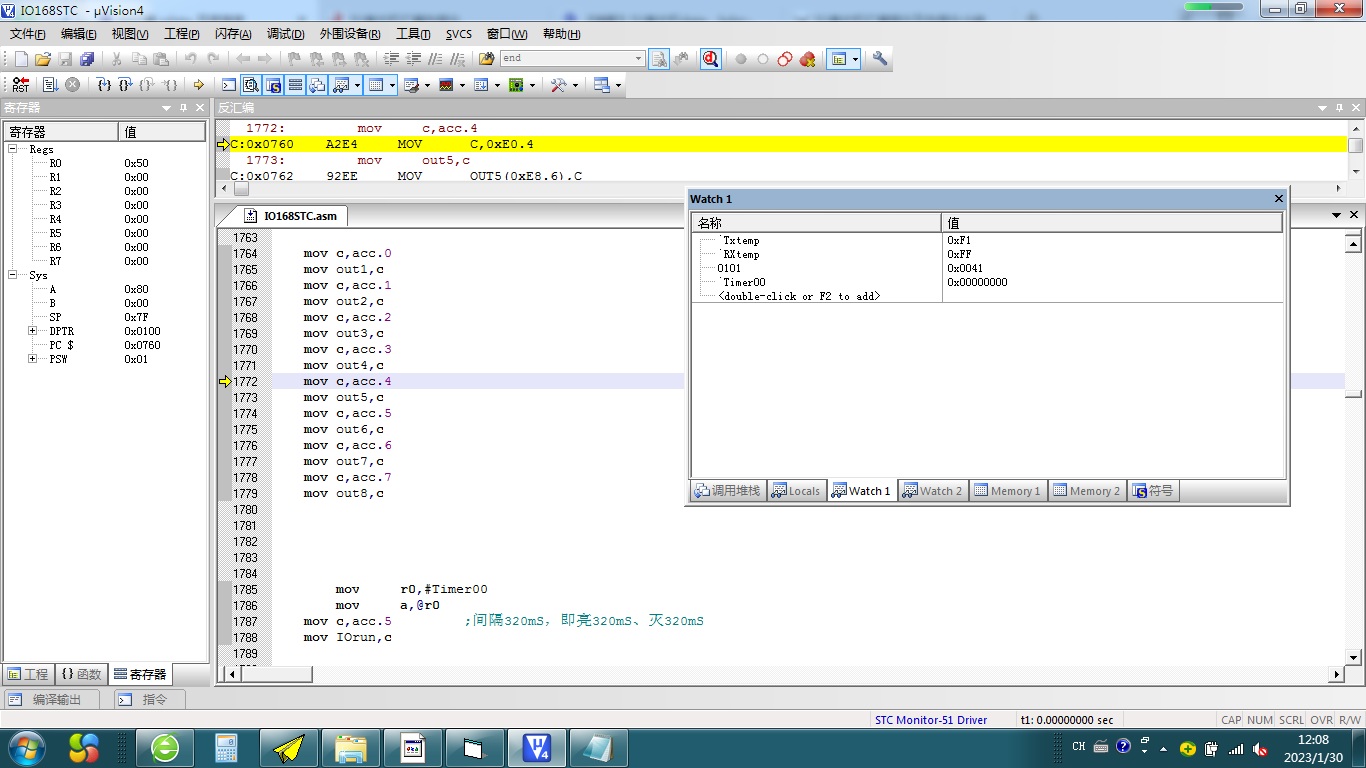Click the Trace windows toolbar icon

click(481, 85)
